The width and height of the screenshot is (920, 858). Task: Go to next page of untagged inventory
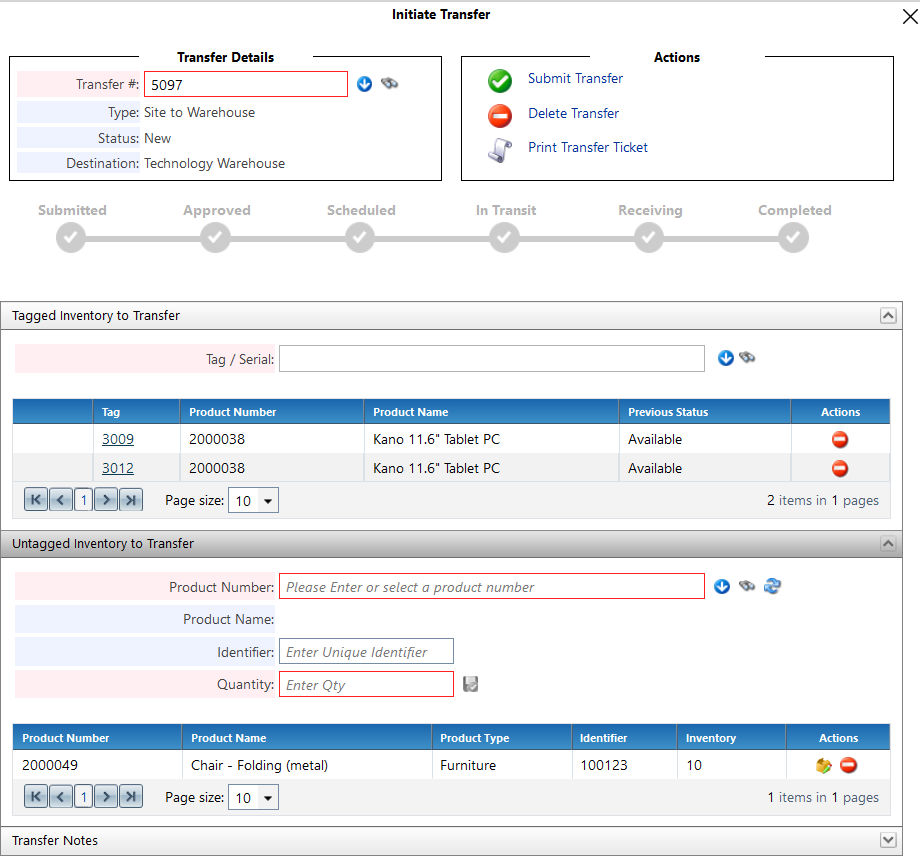pyautogui.click(x=106, y=797)
